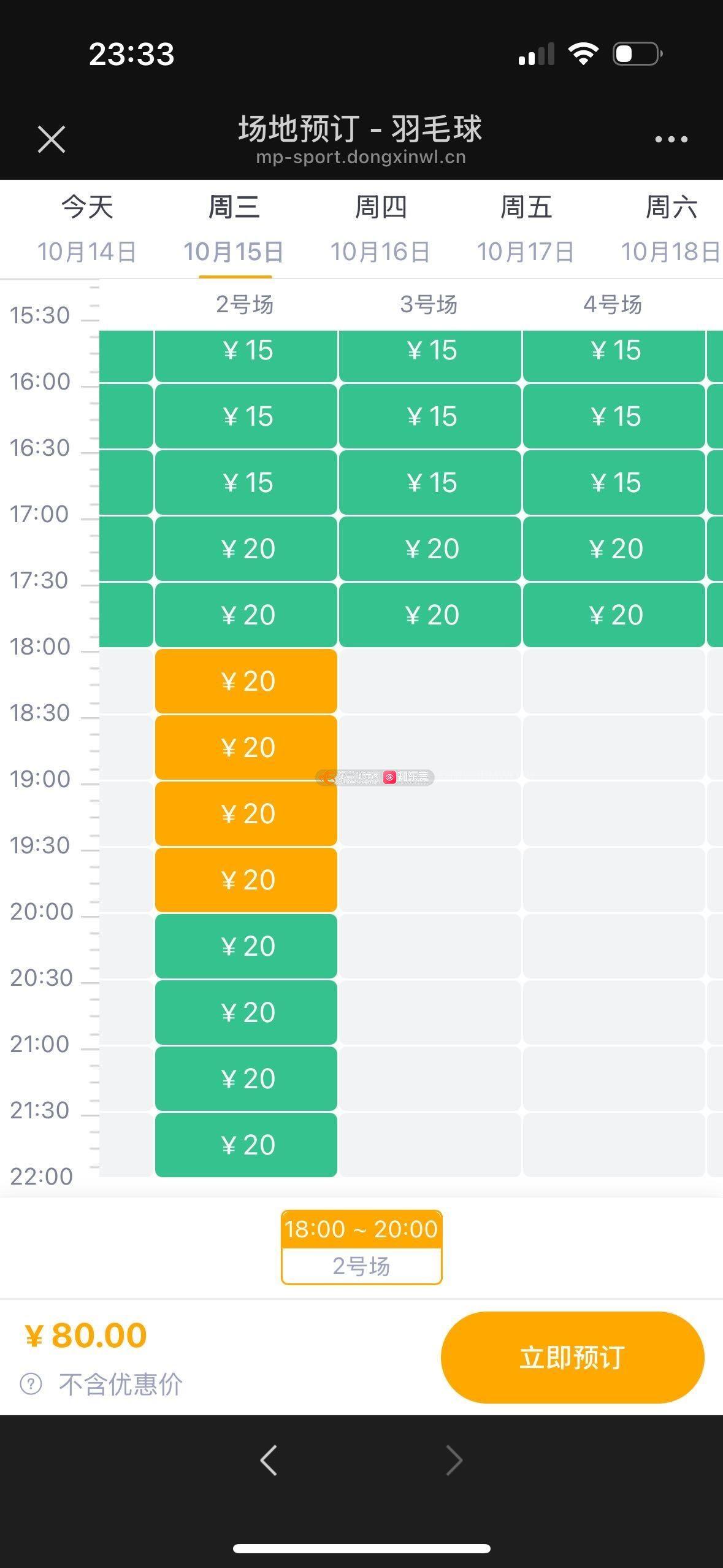723x1568 pixels.
Task: Choose the 周五 10月17日 date tab
Action: click(526, 229)
